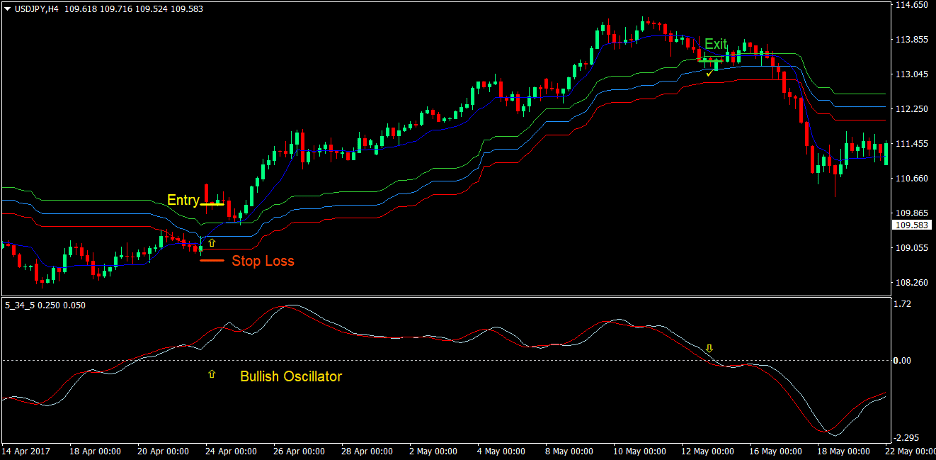The width and height of the screenshot is (936, 460).
Task: Click the 18 Apr 00:00 date label
Action: (96, 452)
